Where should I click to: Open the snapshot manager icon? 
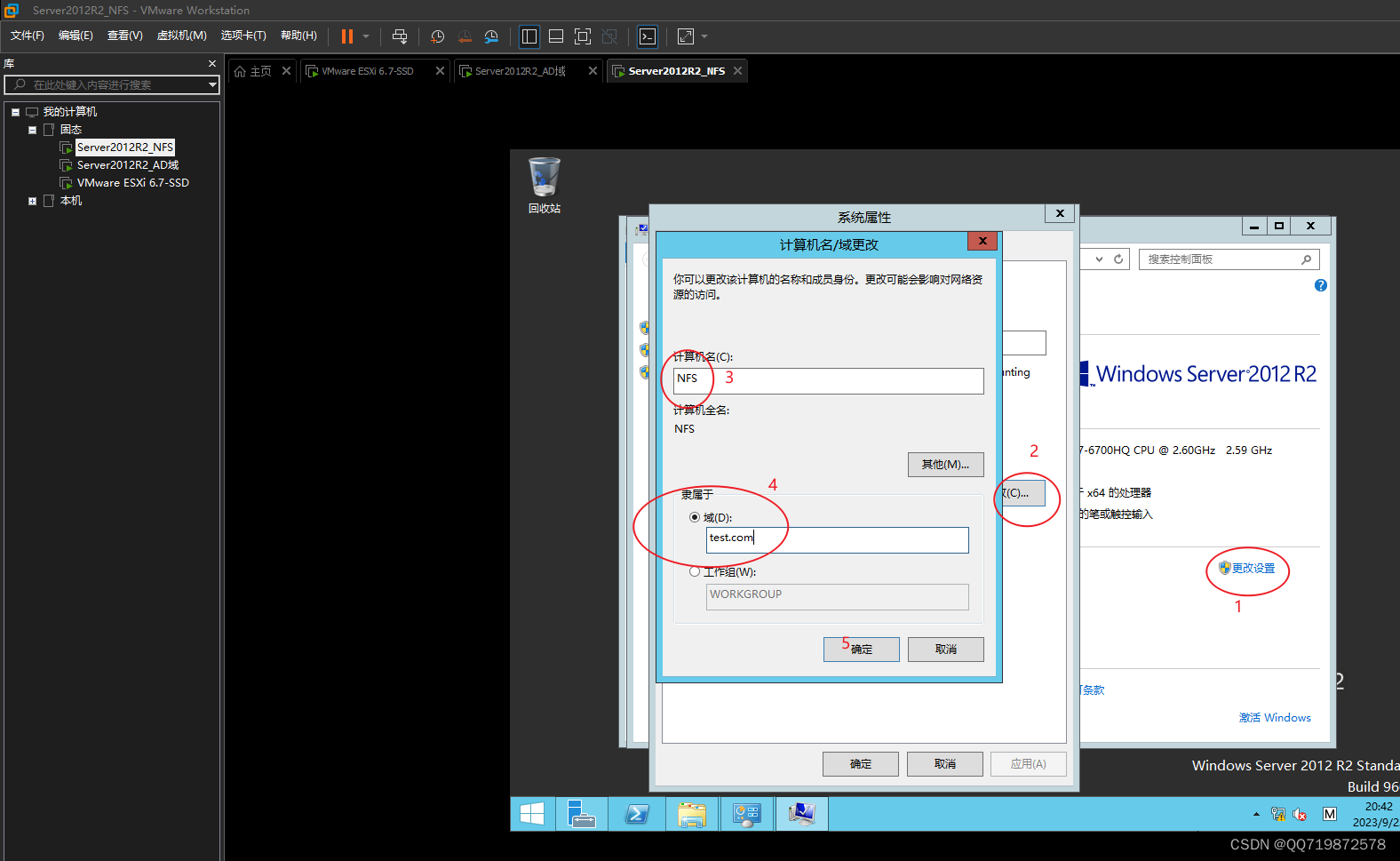[491, 36]
